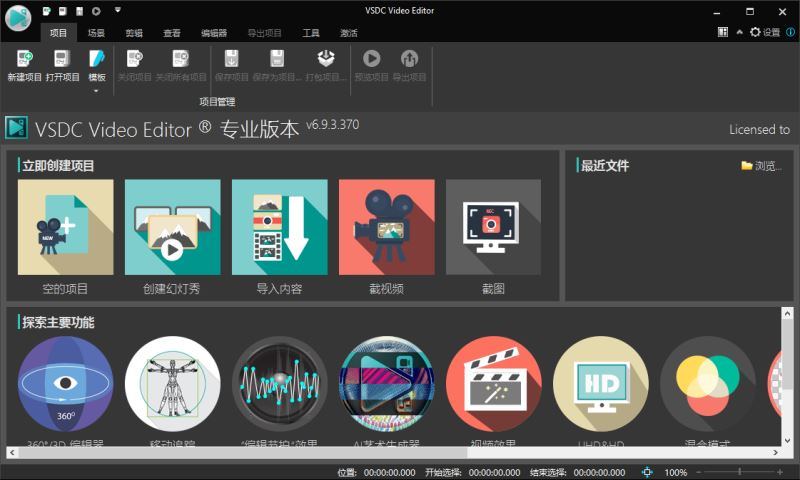This screenshot has width=800, height=480.
Task: Click the v6.9.3.370 version text
Action: click(332, 124)
